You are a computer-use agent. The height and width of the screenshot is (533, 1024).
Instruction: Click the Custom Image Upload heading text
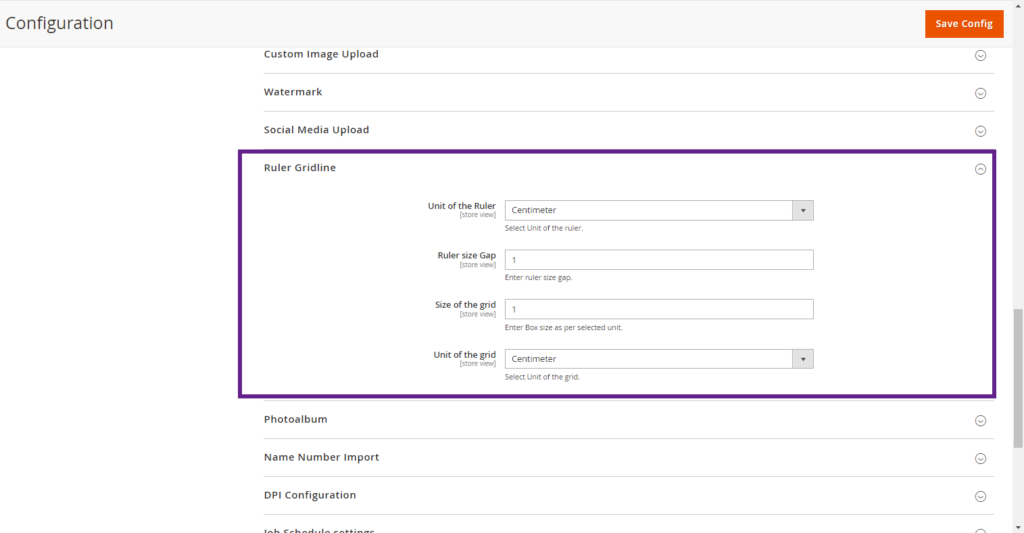tap(321, 54)
